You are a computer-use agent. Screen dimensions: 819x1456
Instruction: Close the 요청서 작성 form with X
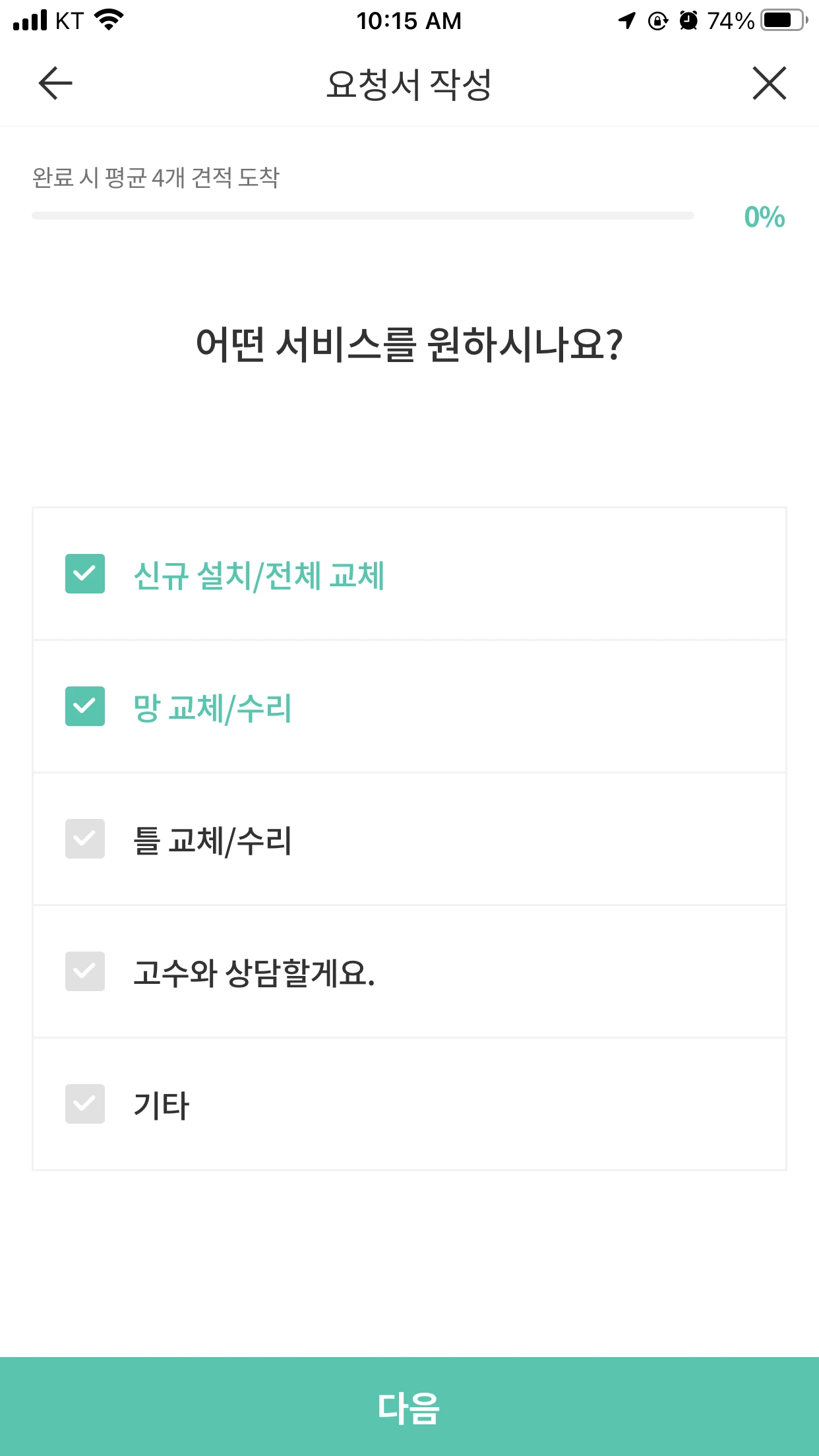click(769, 84)
